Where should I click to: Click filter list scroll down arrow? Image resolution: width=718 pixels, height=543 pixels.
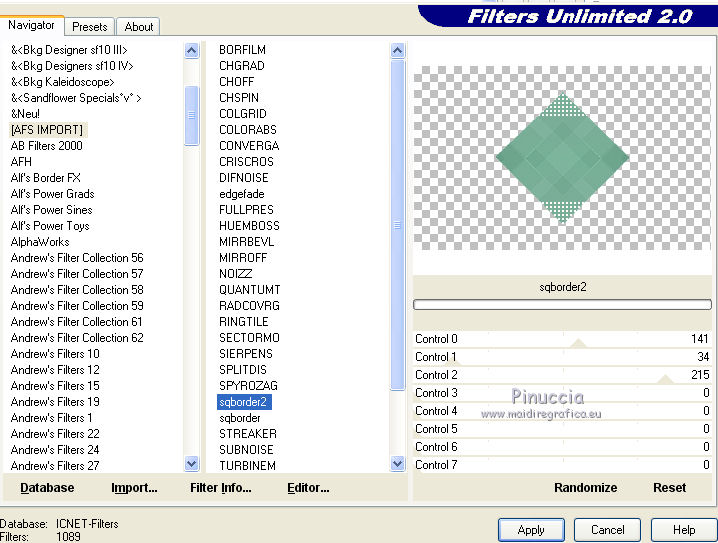pos(397,464)
